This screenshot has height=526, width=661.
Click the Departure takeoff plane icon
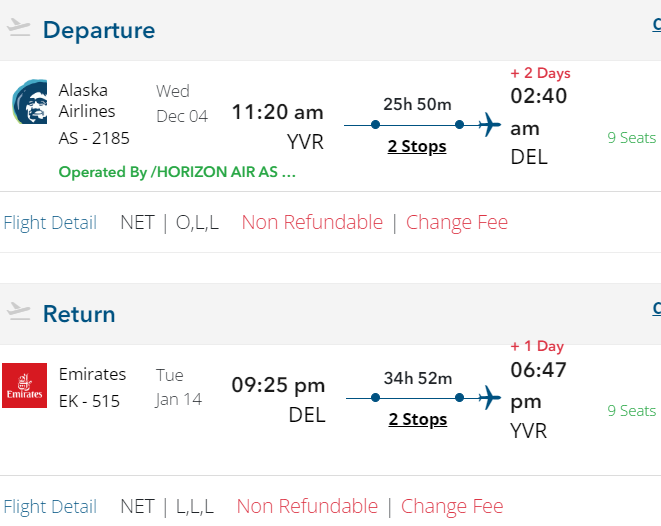pos(19,28)
